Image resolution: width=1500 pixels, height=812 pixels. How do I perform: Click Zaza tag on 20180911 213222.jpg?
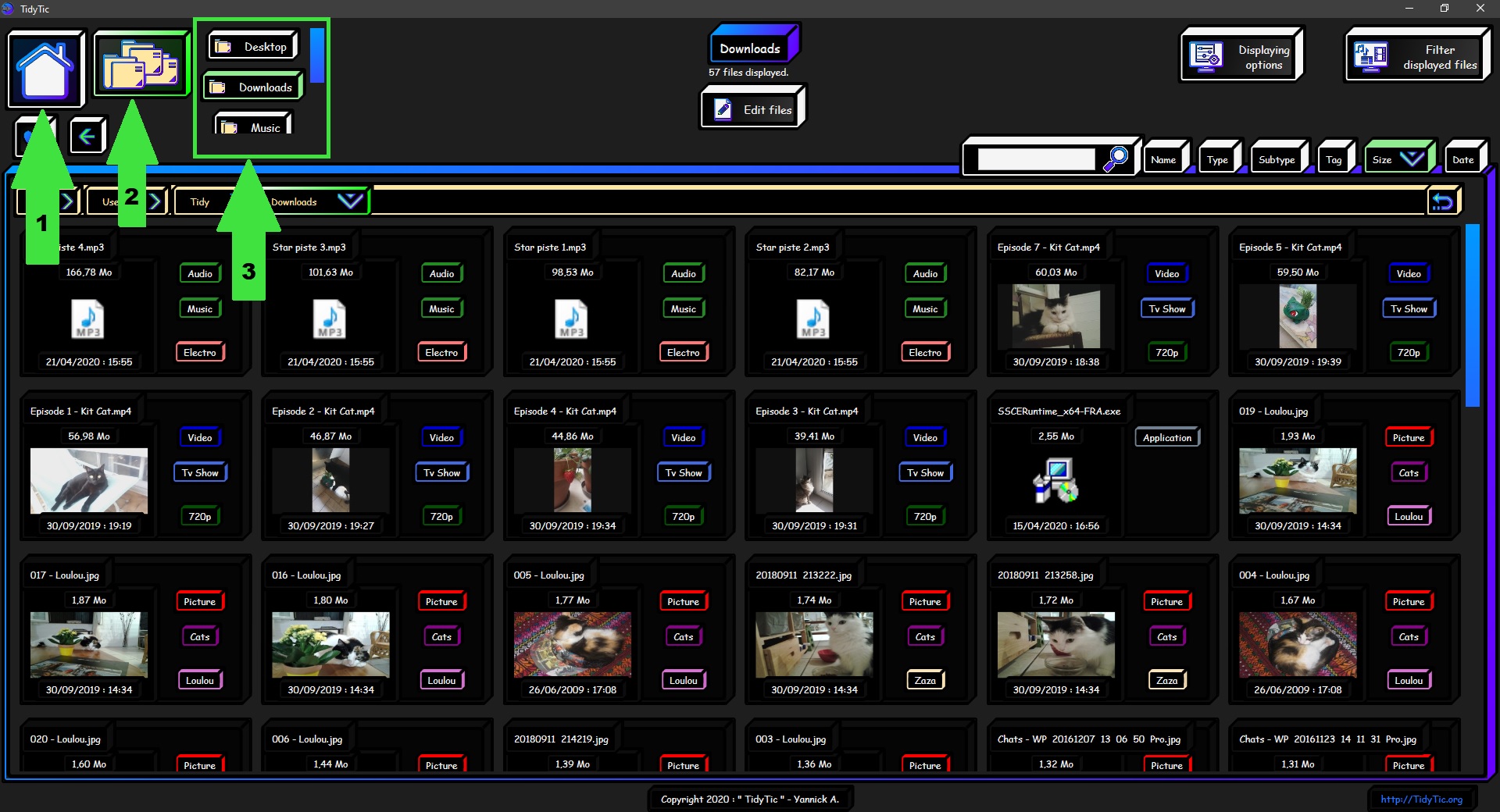pos(925,680)
